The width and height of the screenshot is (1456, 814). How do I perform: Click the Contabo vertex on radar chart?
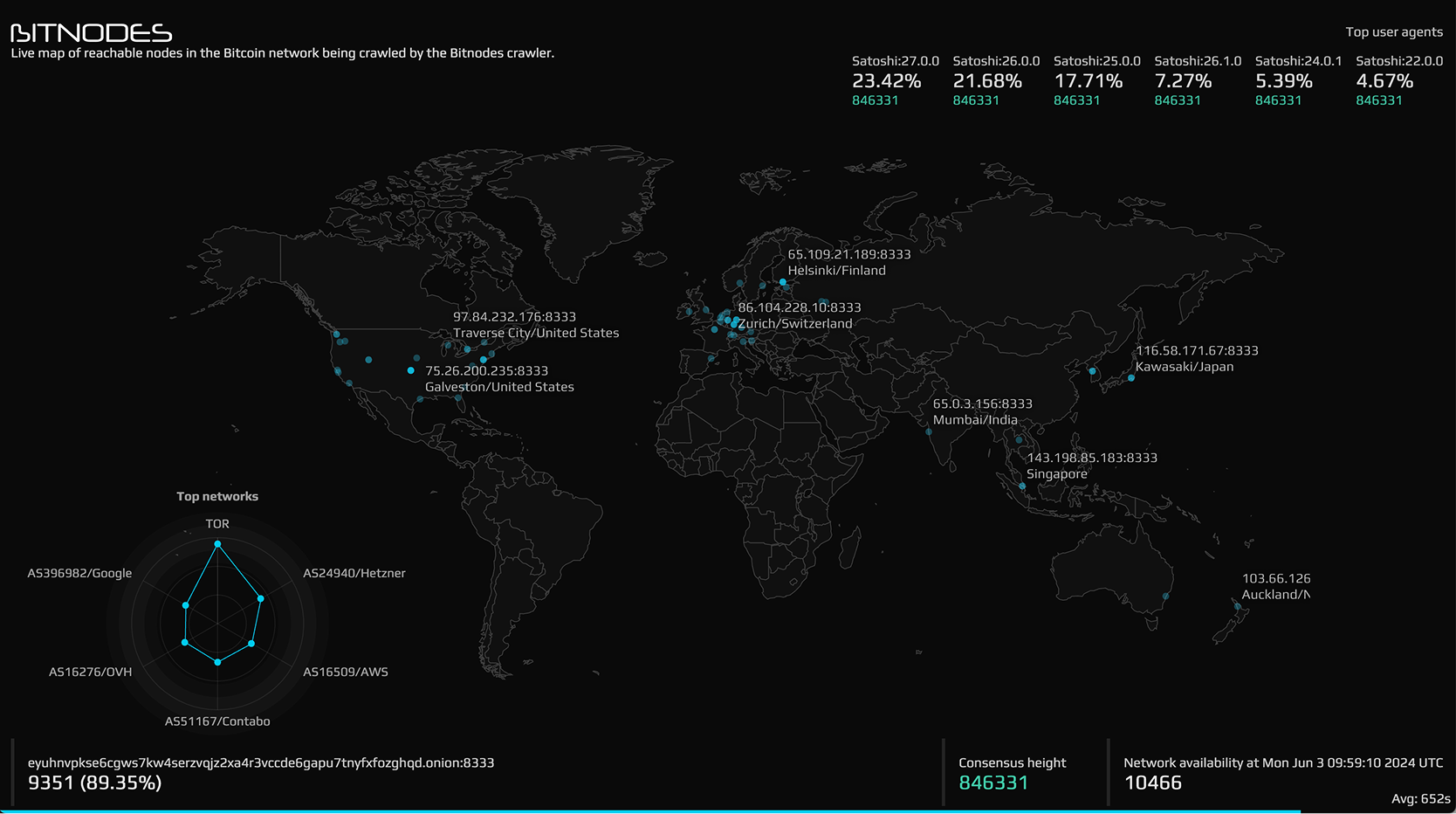[217, 662]
